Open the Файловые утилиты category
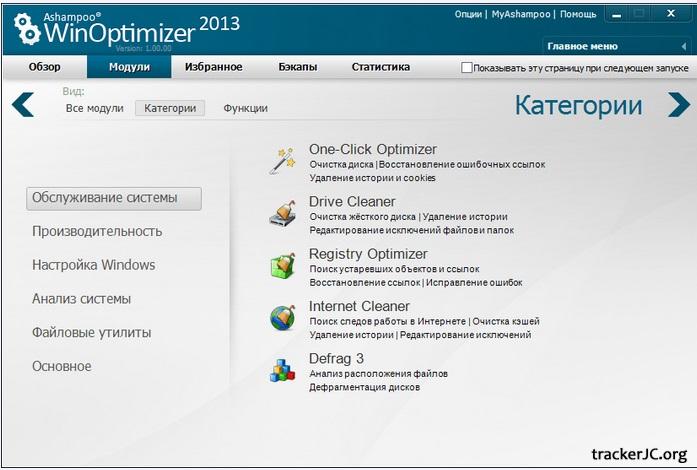 92,333
